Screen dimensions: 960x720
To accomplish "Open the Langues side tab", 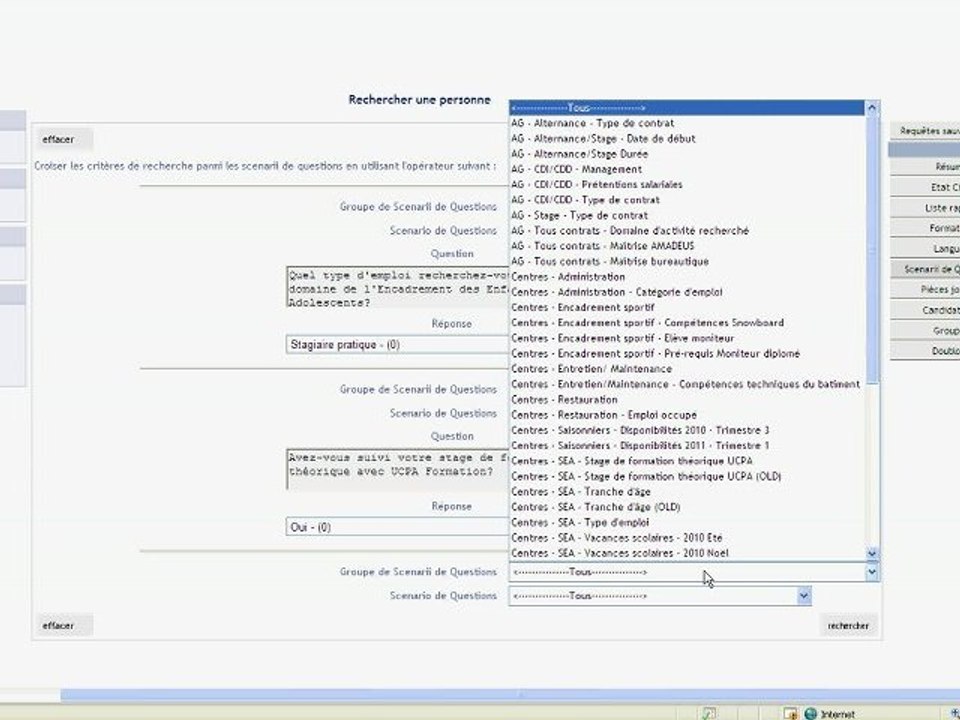I will click(925, 249).
